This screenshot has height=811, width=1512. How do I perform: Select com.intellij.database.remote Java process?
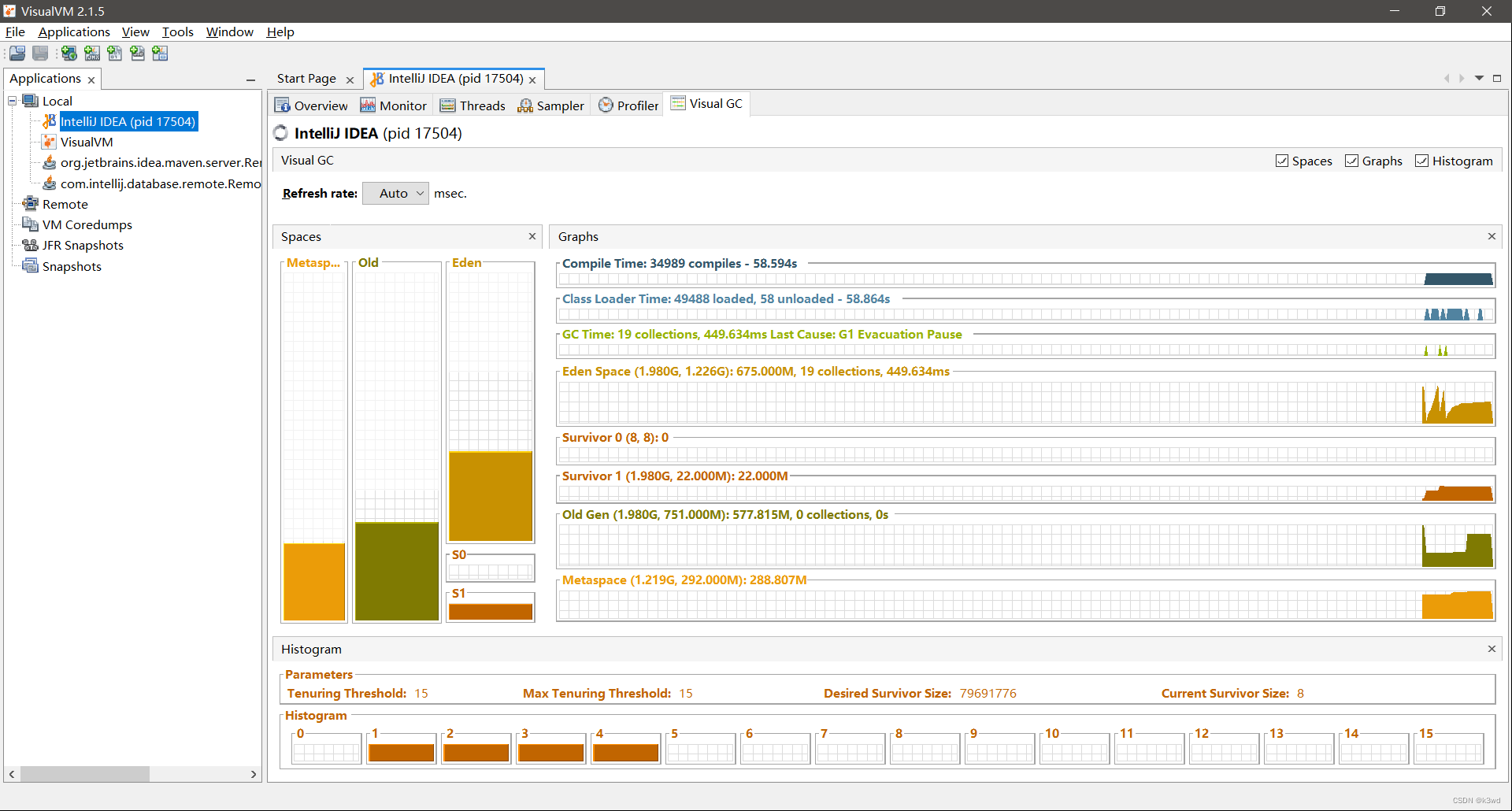point(161,183)
